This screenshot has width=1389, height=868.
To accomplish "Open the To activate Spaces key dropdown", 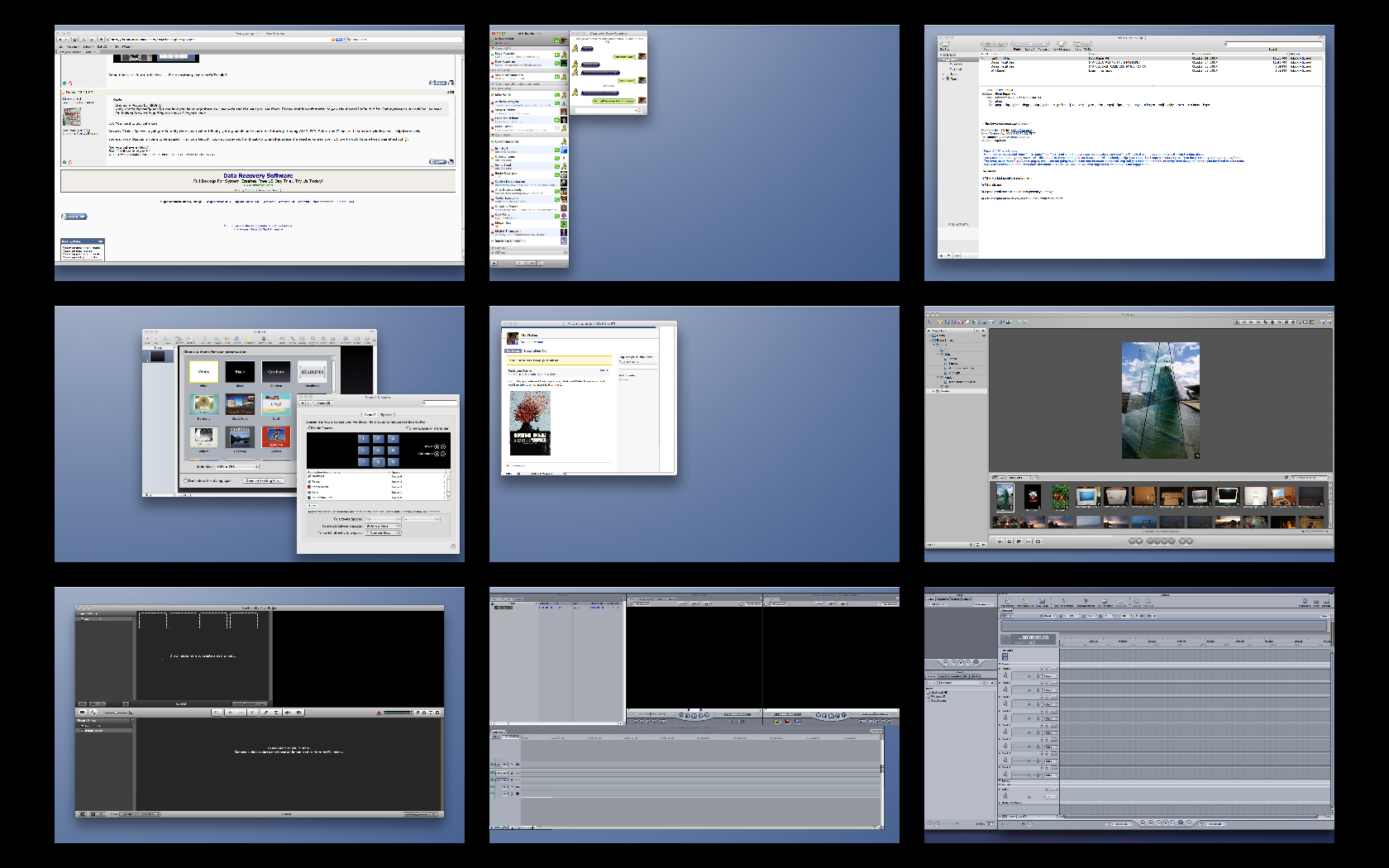I will coord(383,519).
